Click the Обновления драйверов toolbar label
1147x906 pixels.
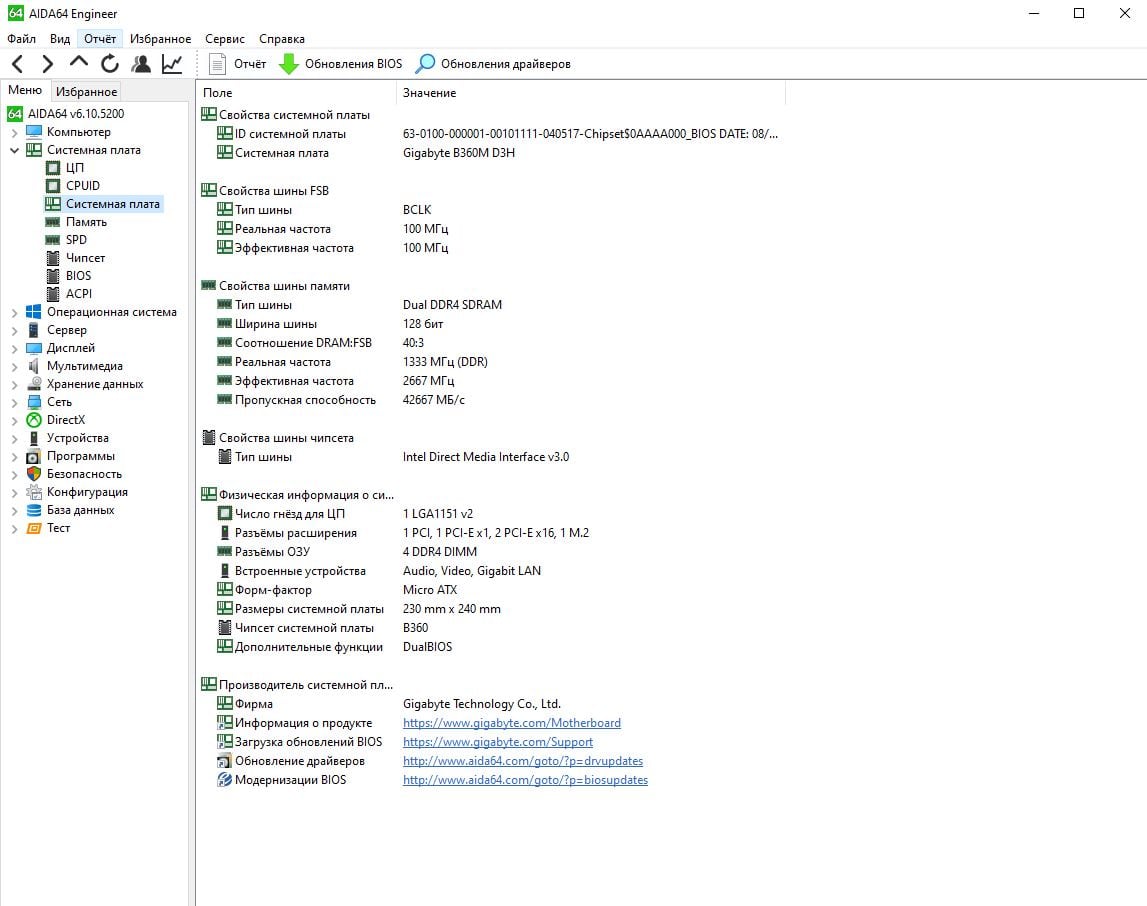[x=505, y=64]
